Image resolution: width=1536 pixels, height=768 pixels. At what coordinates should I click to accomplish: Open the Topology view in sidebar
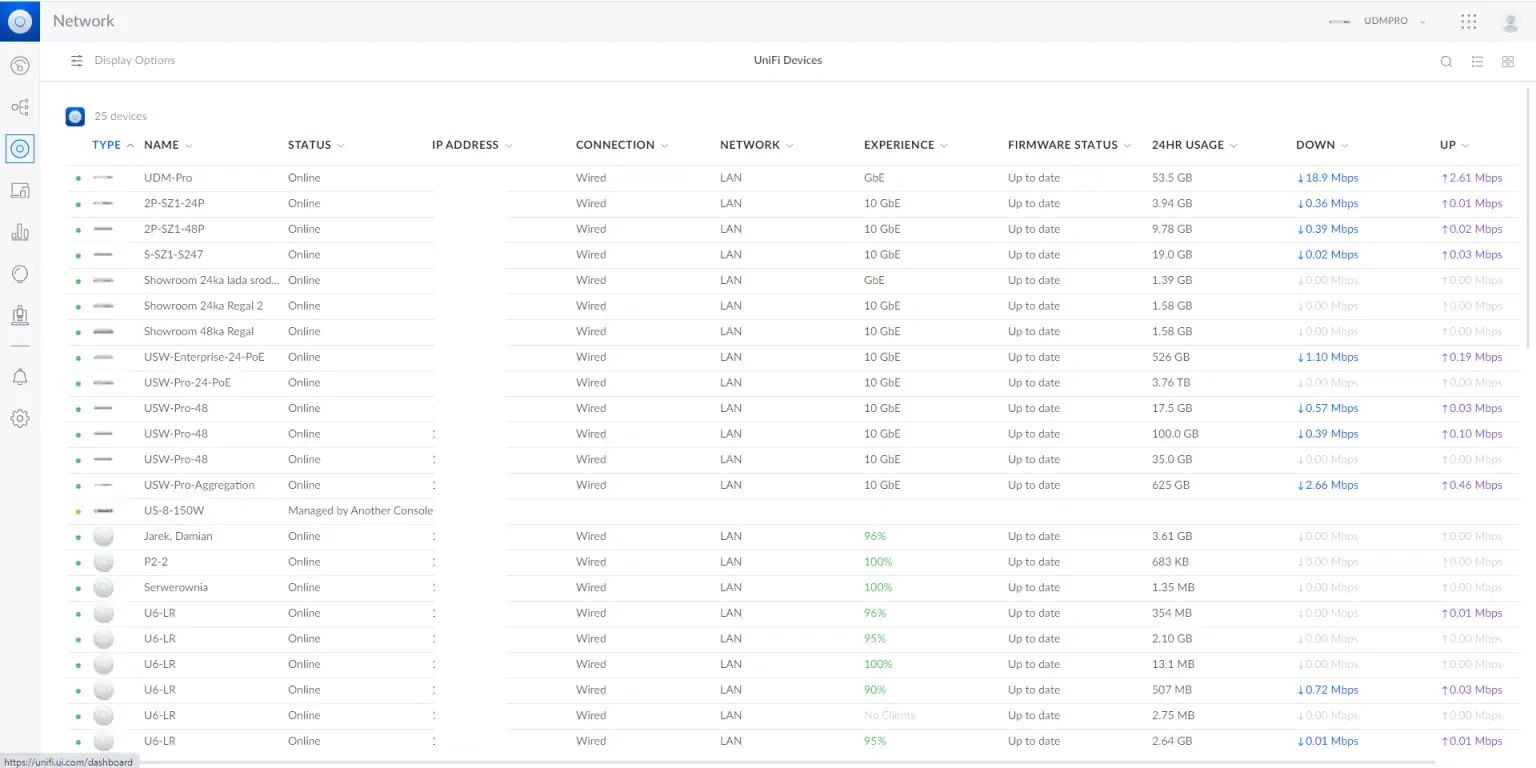19,107
